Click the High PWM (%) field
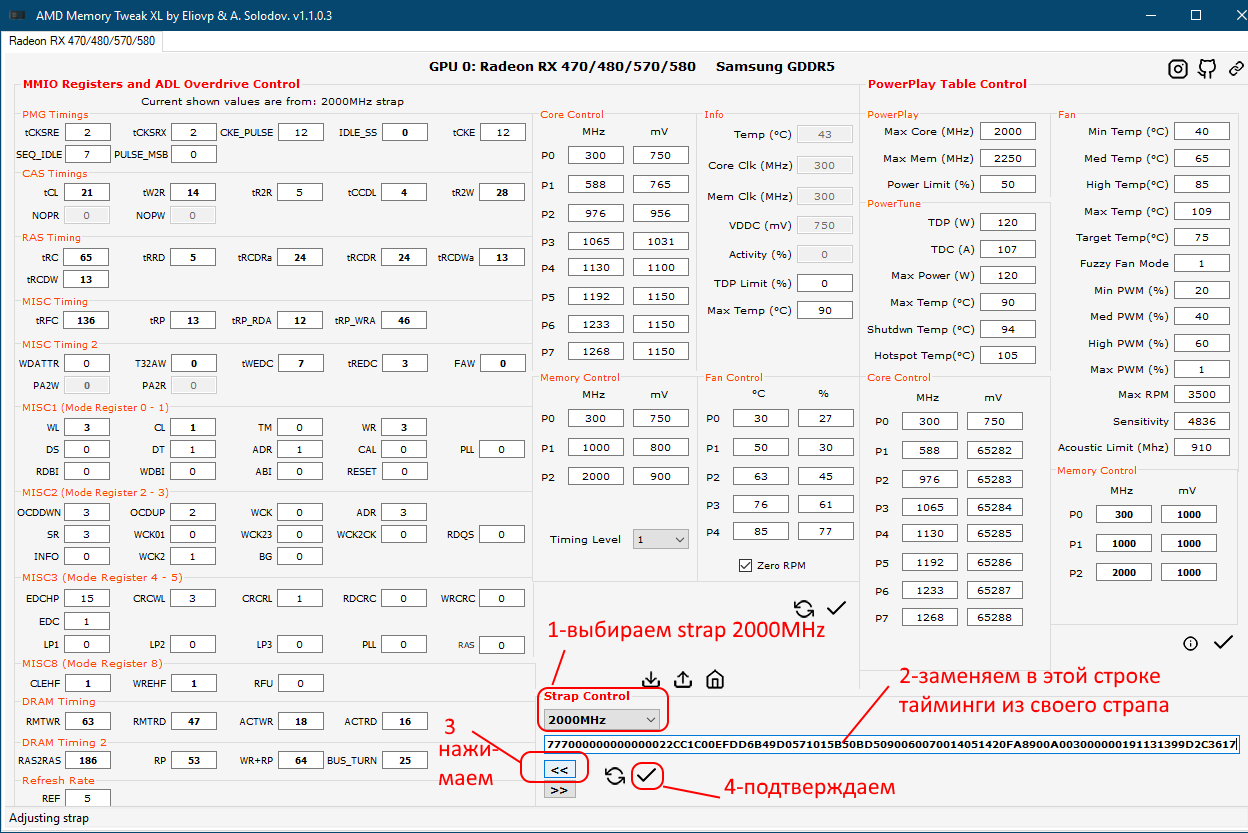Viewport: 1248px width, 833px height. 1202,343
